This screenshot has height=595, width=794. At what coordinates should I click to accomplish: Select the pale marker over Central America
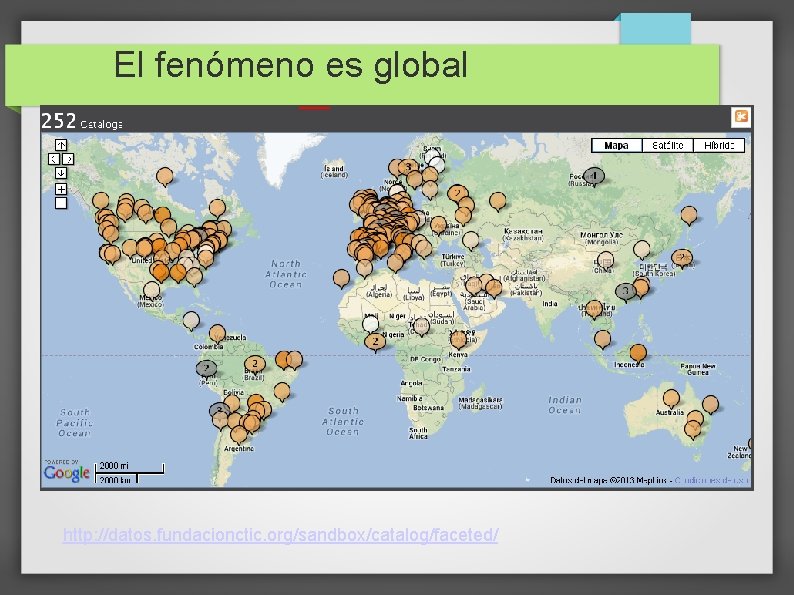coord(191,320)
